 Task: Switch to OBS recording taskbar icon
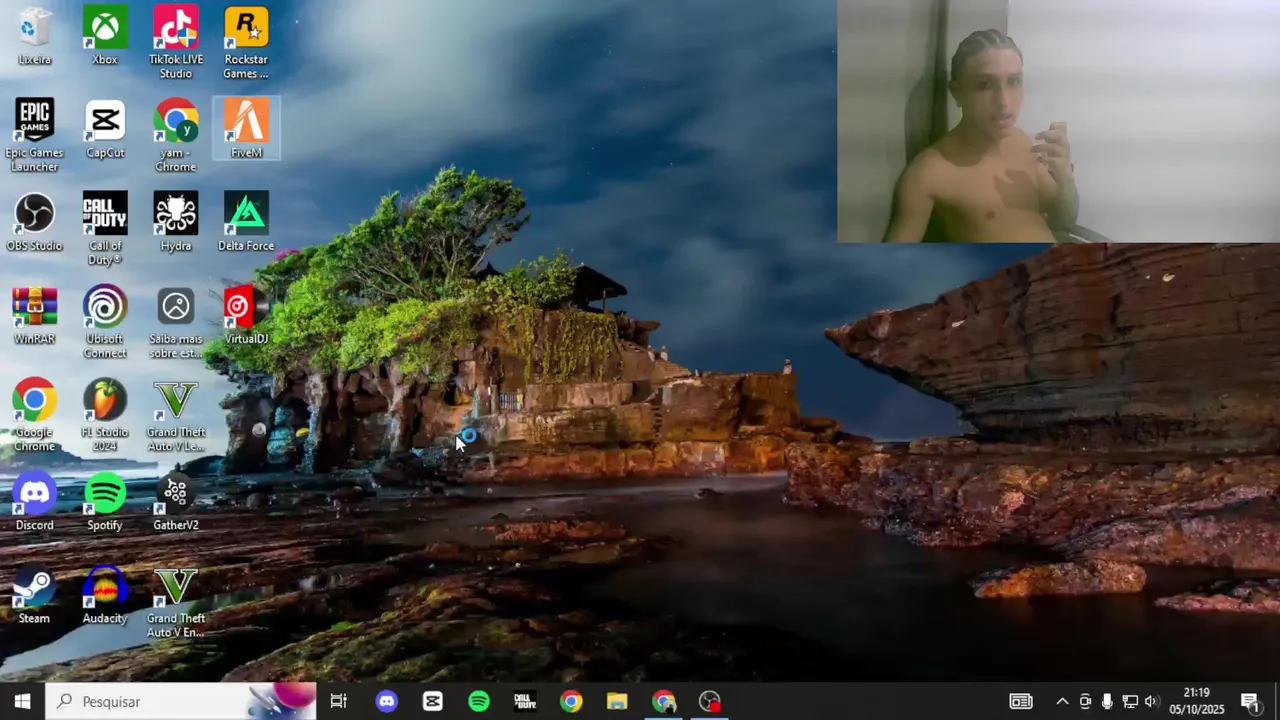(710, 701)
